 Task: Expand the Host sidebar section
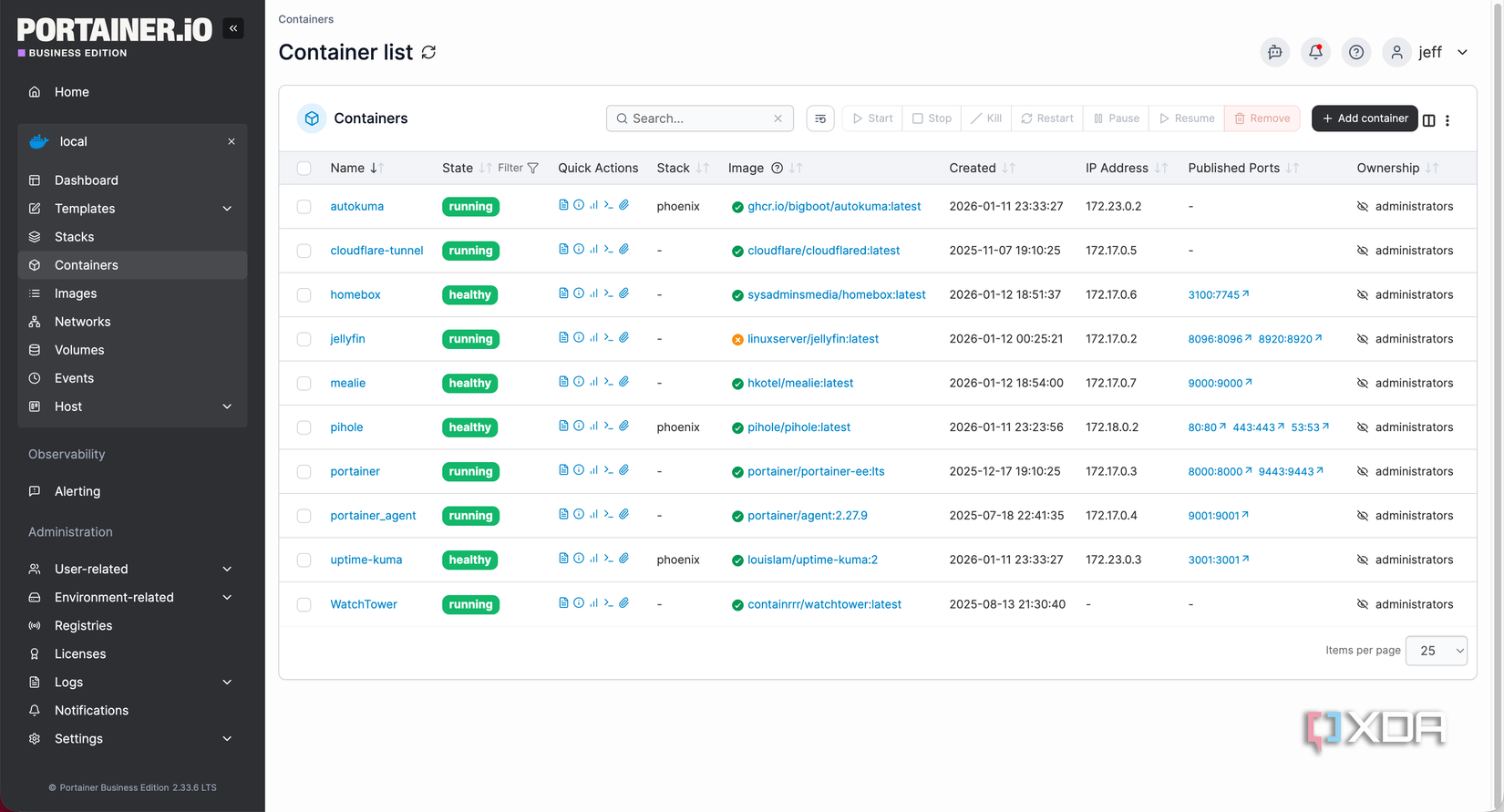(227, 406)
